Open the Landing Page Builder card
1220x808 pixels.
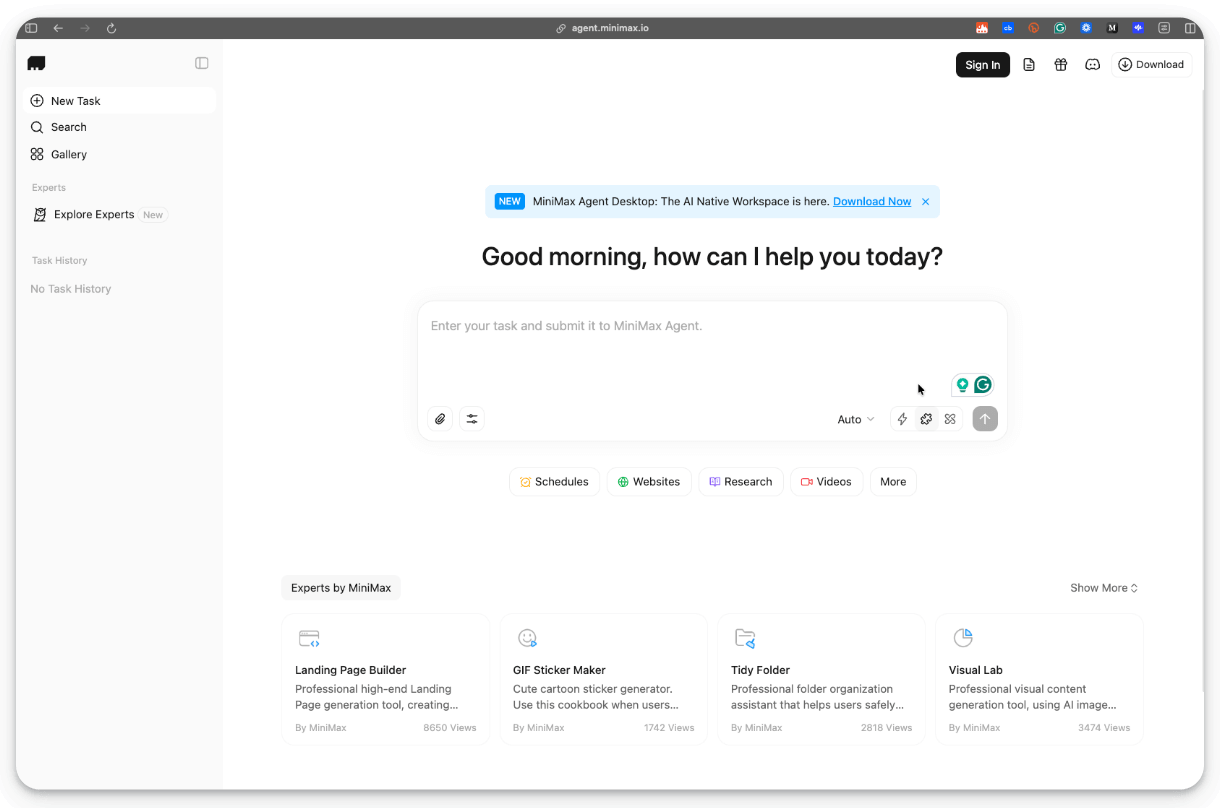(386, 679)
